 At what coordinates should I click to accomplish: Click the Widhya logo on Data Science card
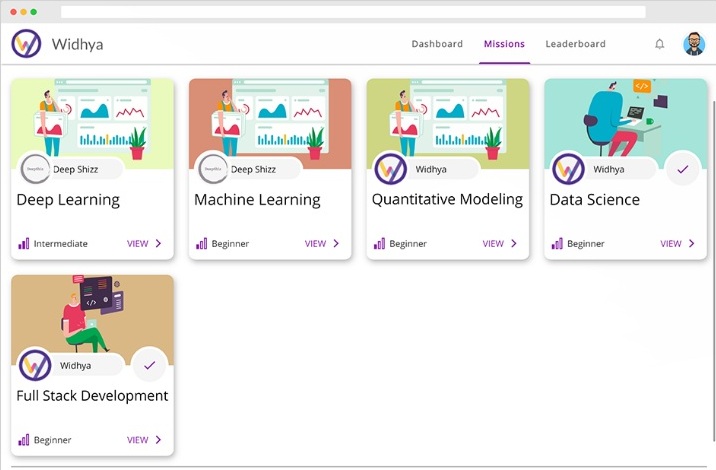coord(568,169)
